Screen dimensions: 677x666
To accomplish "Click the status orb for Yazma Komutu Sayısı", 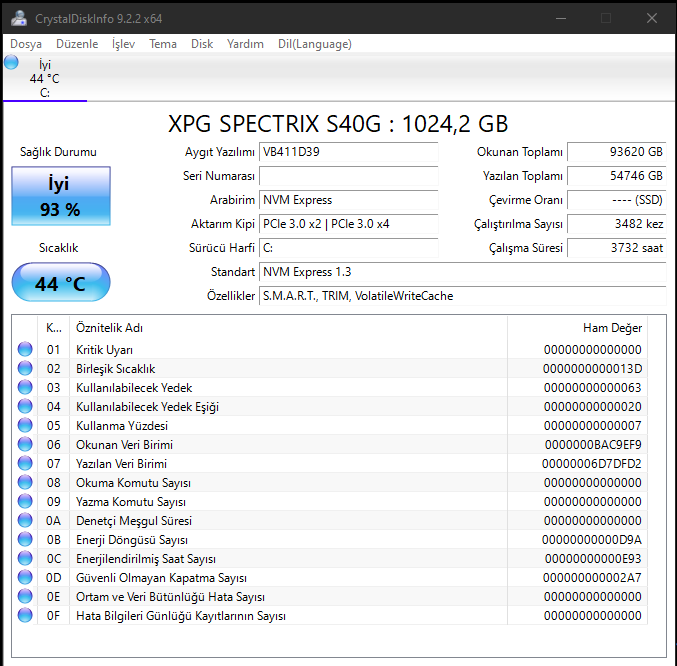I will coord(25,501).
